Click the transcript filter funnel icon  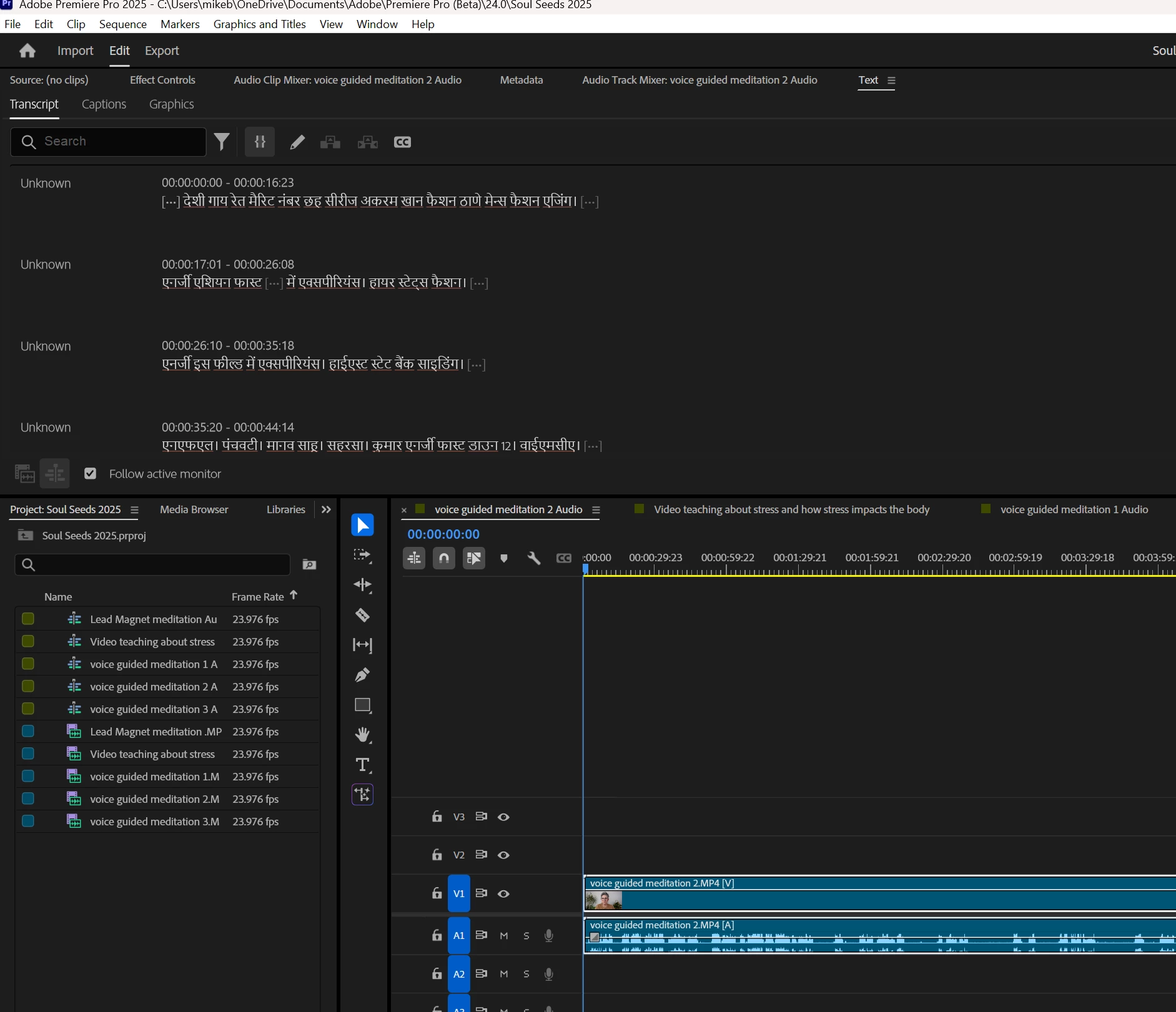222,142
